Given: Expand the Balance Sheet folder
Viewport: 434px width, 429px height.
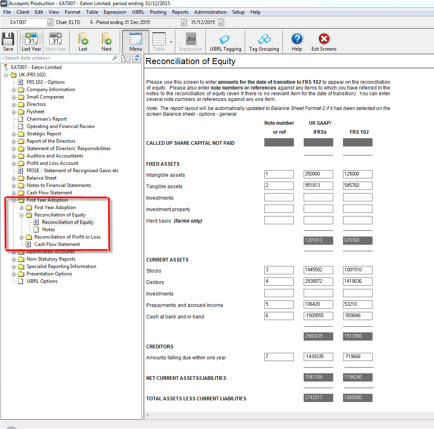Looking at the screenshot, I should pos(14,178).
